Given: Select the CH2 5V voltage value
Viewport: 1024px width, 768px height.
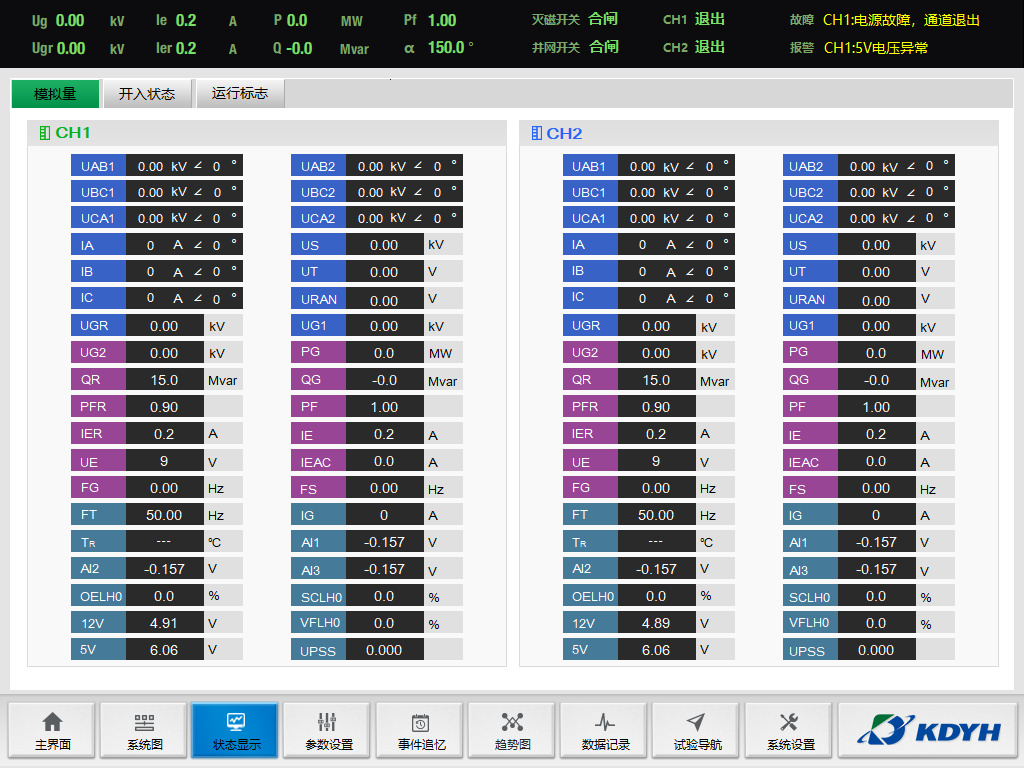Looking at the screenshot, I should coord(656,649).
